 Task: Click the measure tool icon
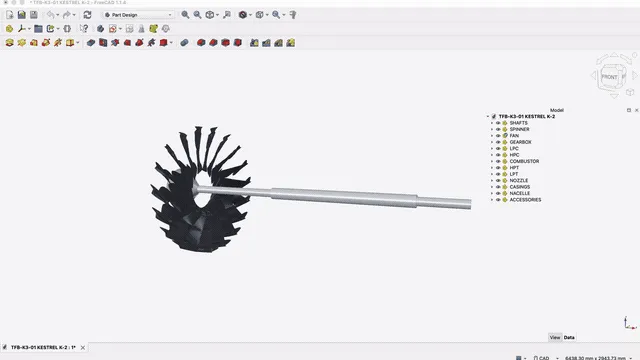(x=293, y=15)
